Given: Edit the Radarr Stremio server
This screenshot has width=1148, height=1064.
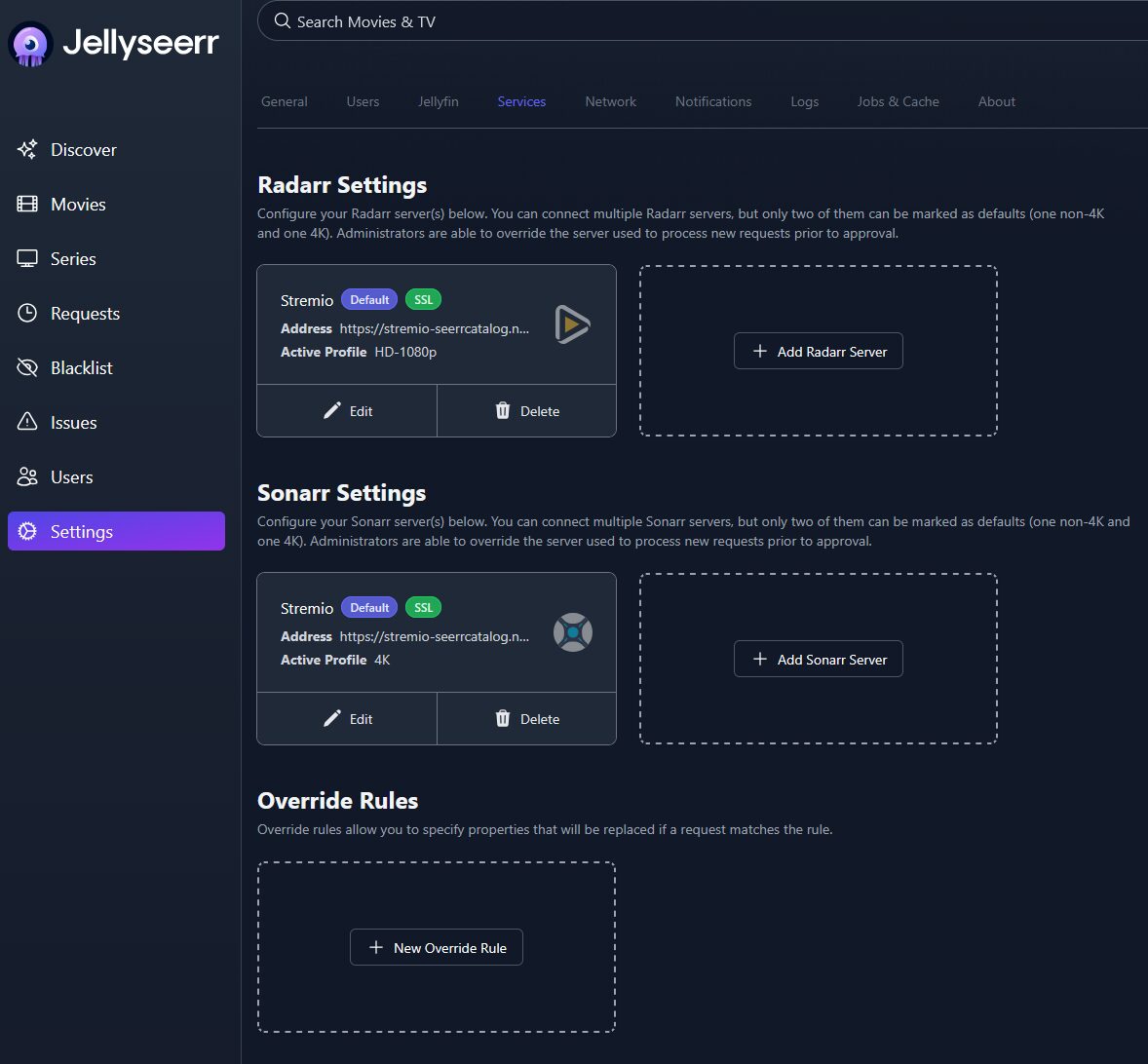Looking at the screenshot, I should 347,410.
